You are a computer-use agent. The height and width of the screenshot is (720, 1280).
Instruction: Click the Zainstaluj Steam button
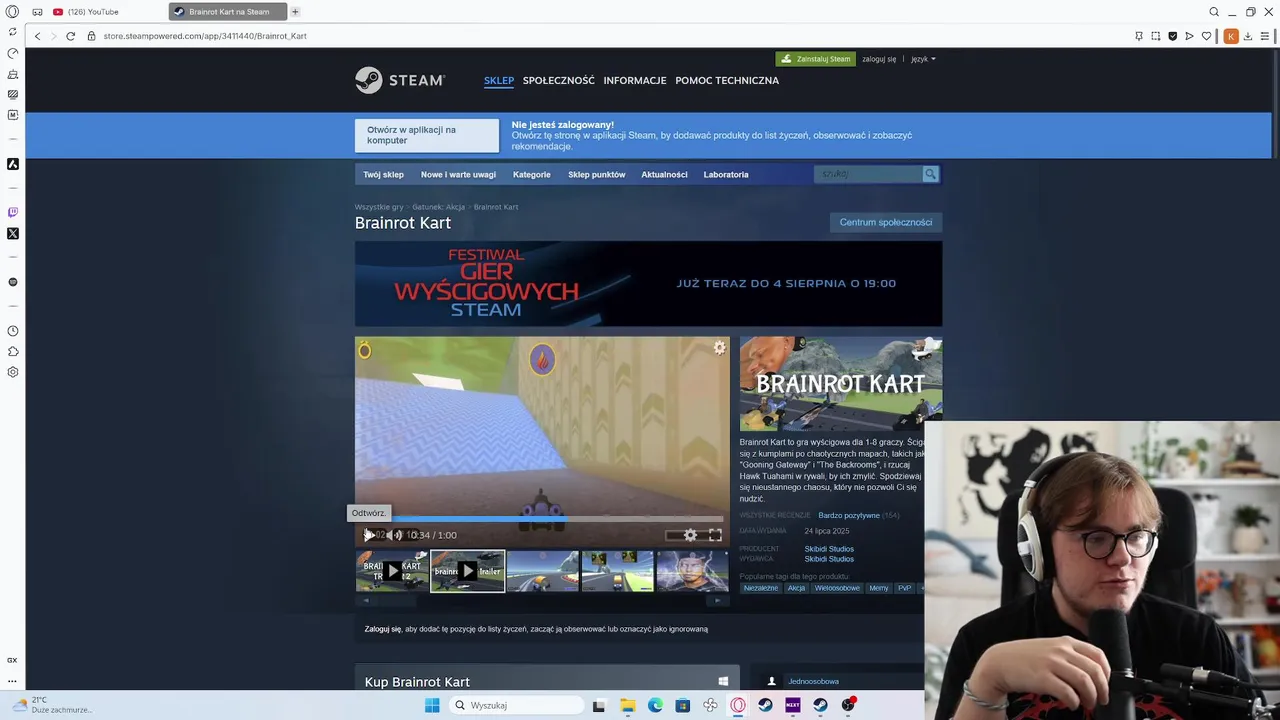coord(815,59)
